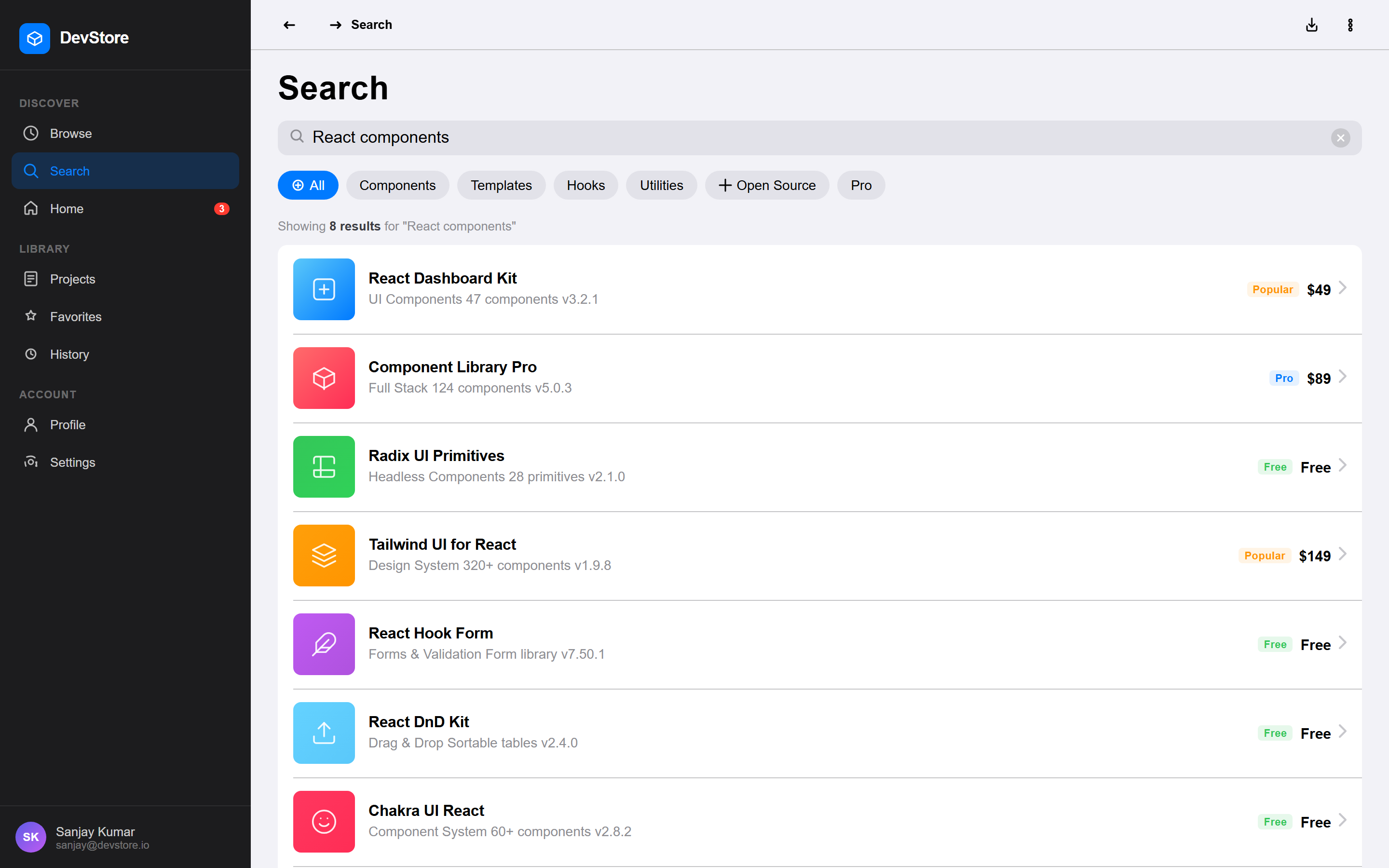This screenshot has height=868, width=1389.
Task: Open Browse in the sidebar
Action: pos(125,133)
